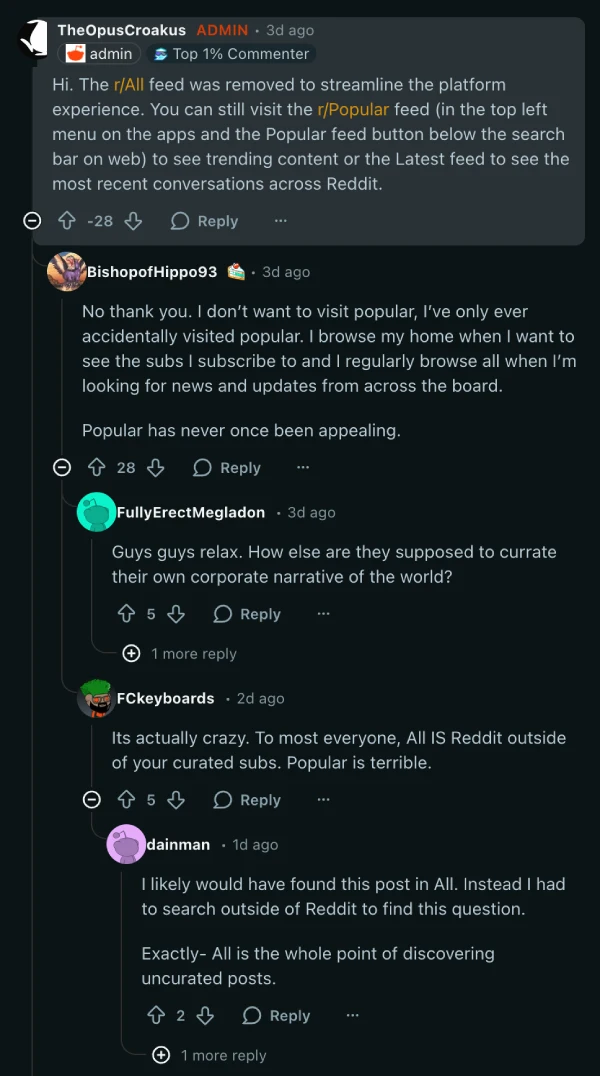This screenshot has width=600, height=1076.
Task: Expand 1 more reply under FullyErectMegladon
Action: point(181,654)
